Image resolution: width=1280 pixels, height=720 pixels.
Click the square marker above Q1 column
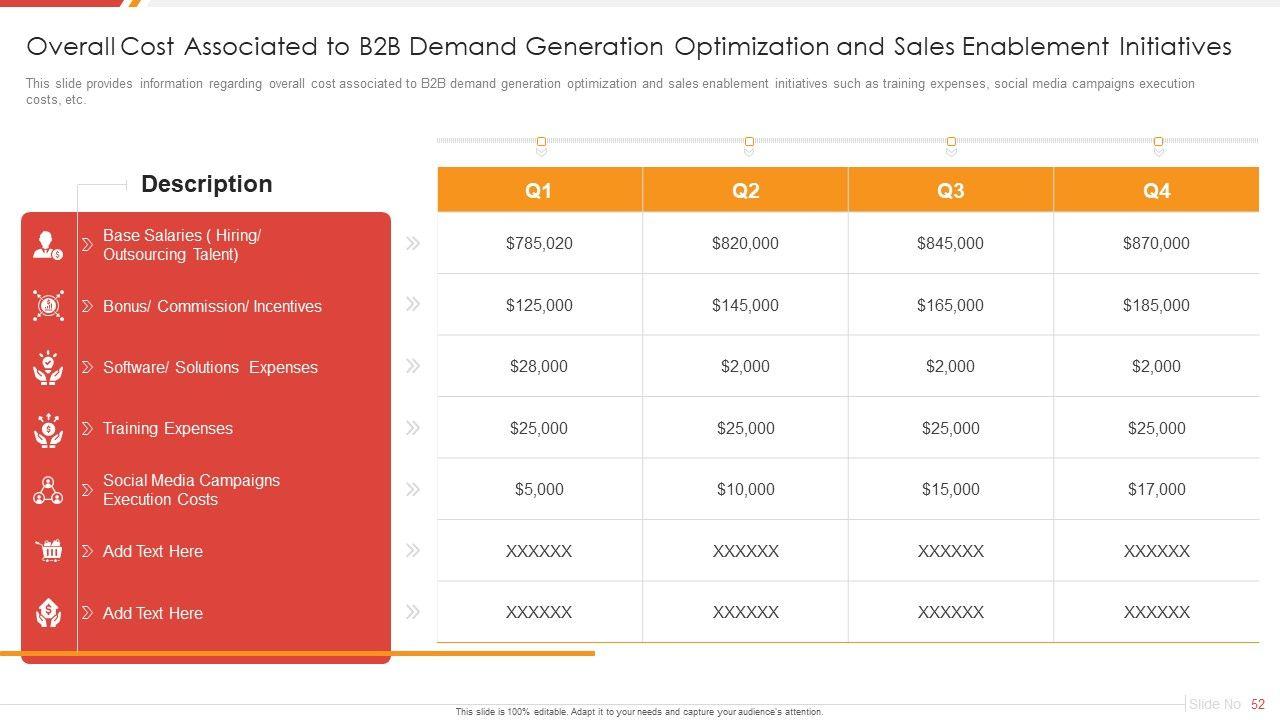(x=541, y=142)
